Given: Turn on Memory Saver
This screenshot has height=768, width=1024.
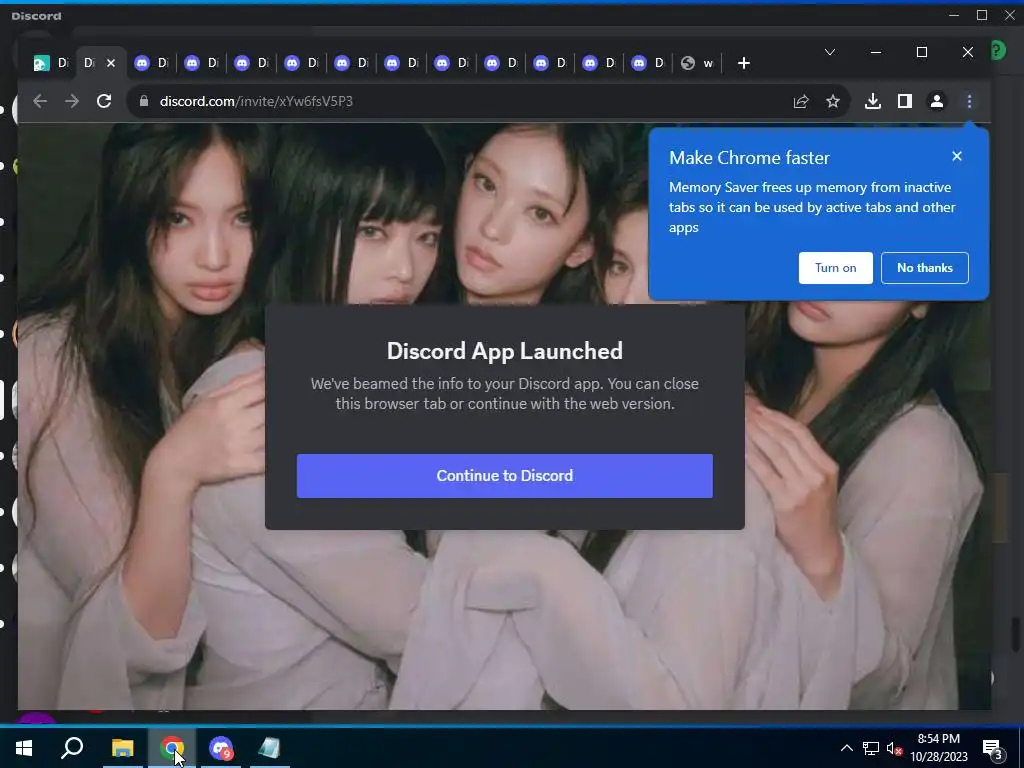Looking at the screenshot, I should [x=835, y=268].
